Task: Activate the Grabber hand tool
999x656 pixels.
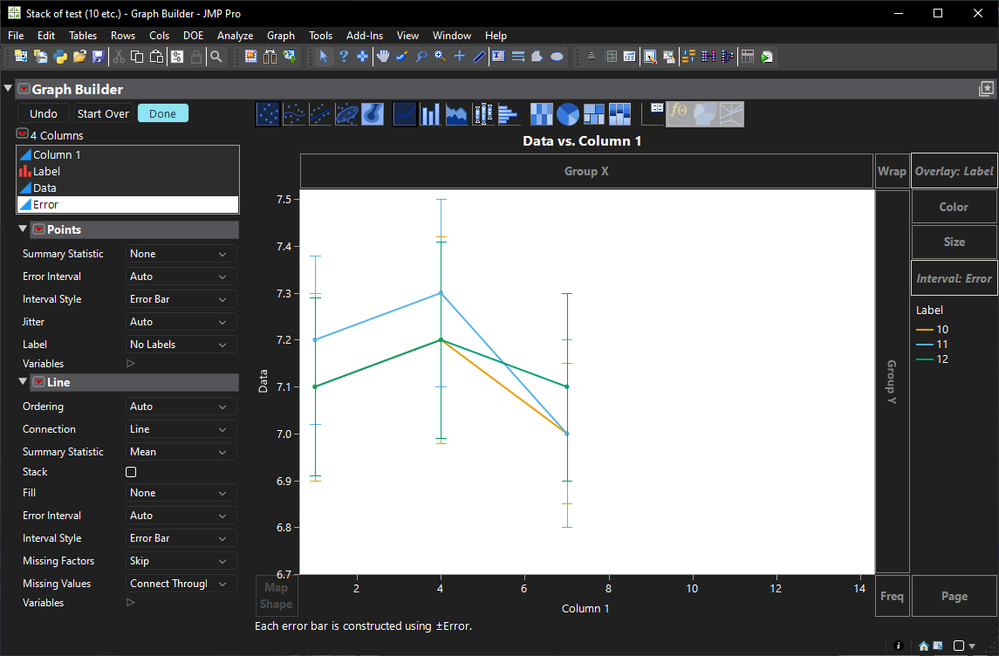Action: click(382, 57)
